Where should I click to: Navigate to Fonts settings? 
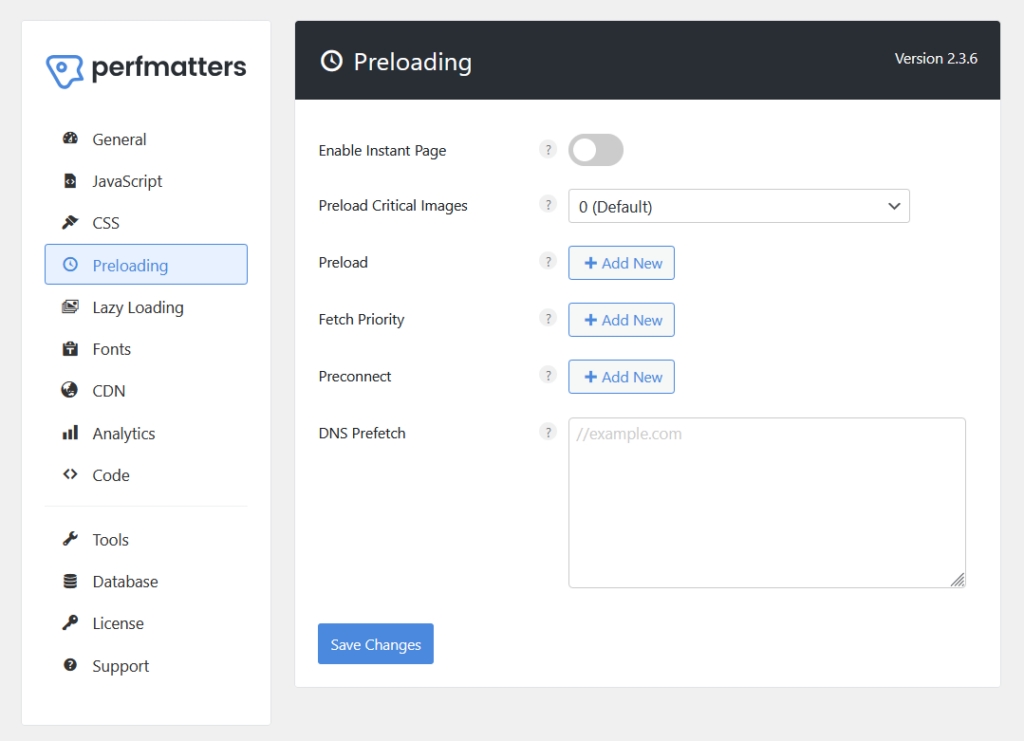146,349
